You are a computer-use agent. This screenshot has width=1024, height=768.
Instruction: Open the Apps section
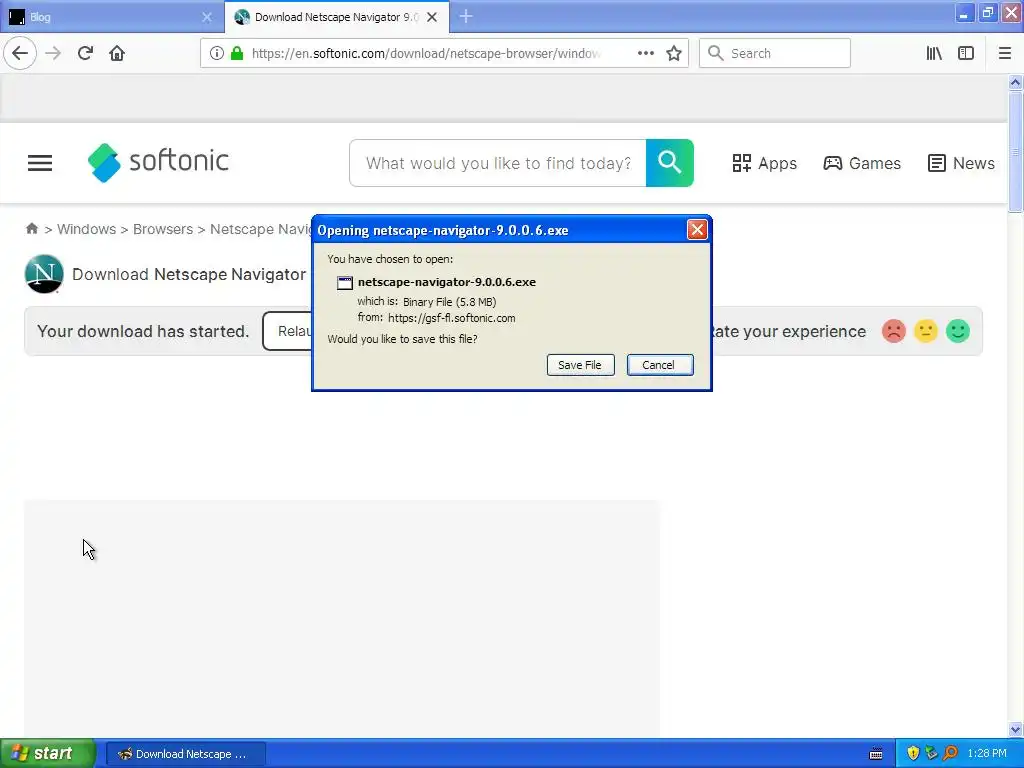click(764, 163)
